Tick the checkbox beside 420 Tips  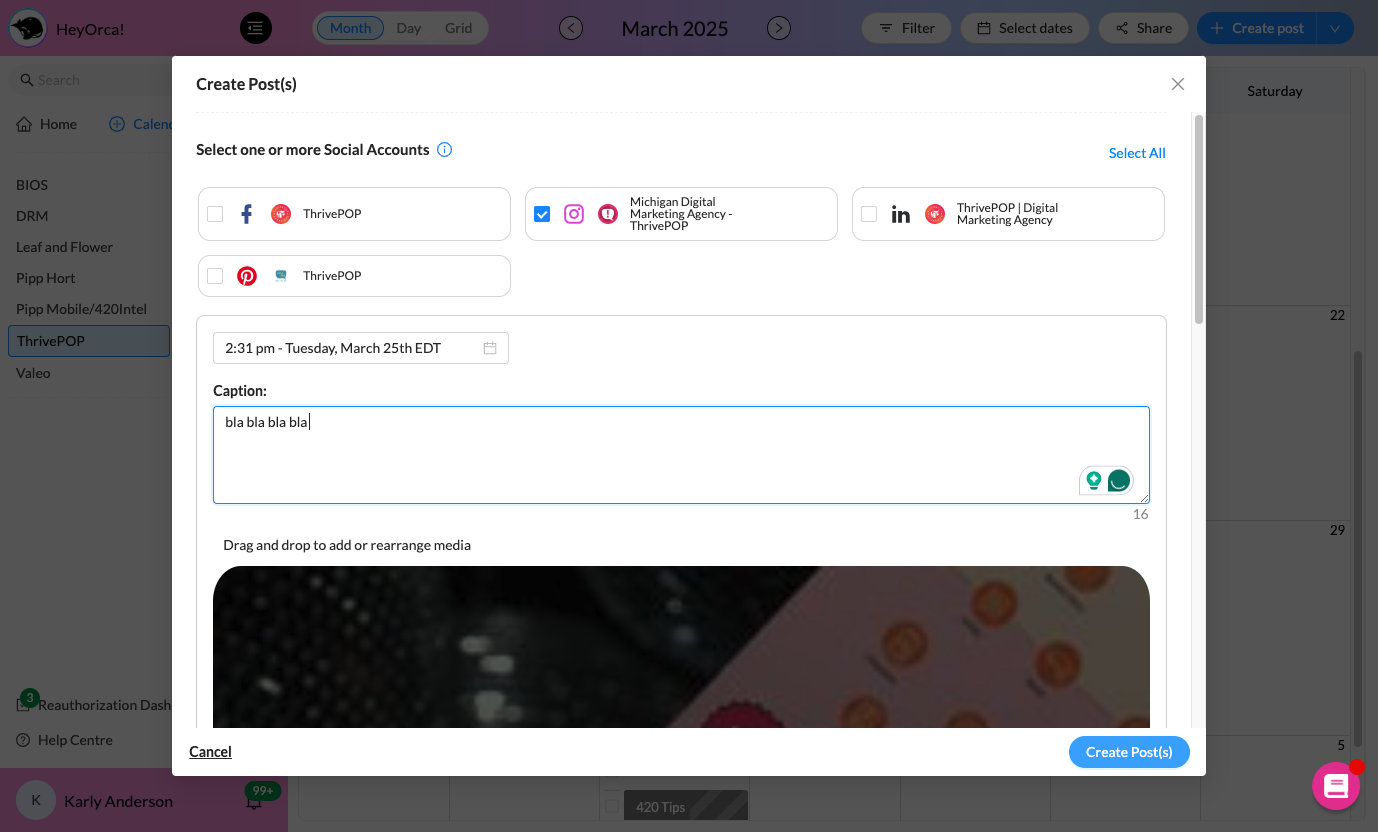pyautogui.click(x=612, y=805)
